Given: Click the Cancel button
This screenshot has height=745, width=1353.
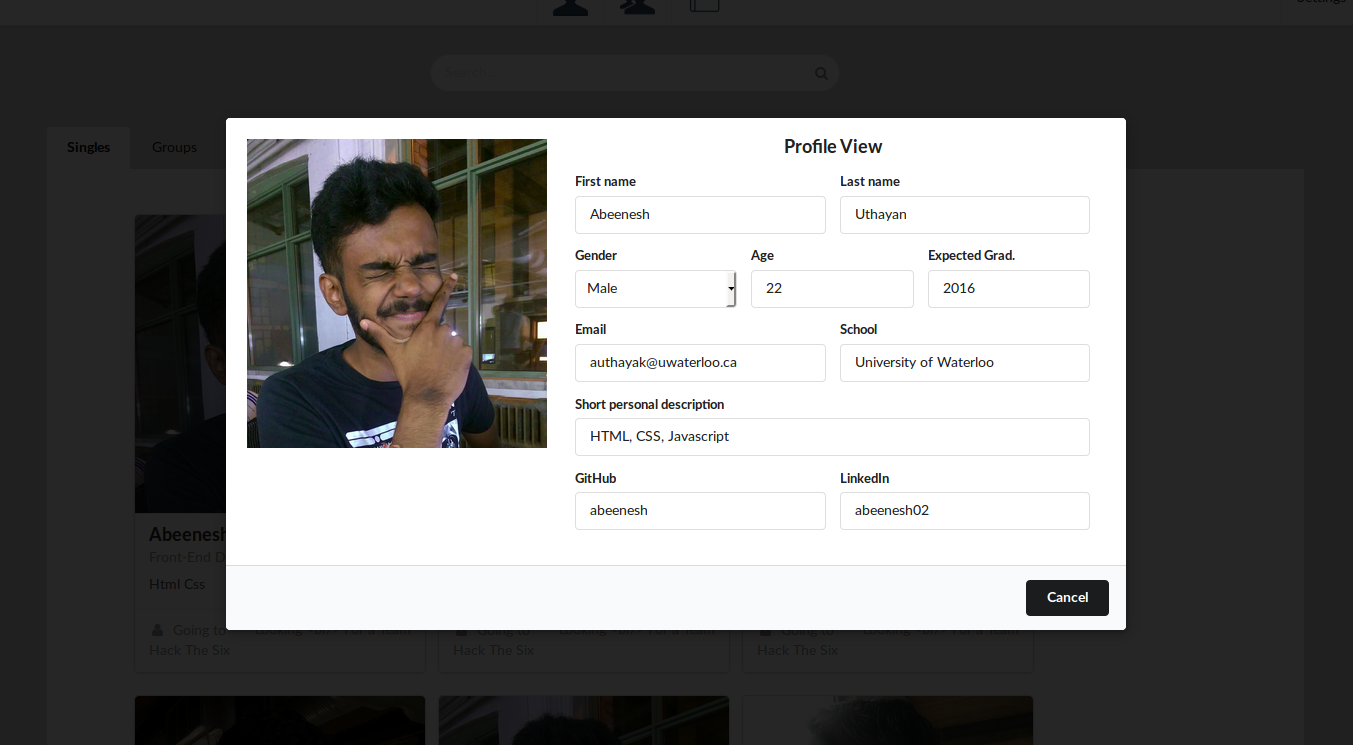Looking at the screenshot, I should (1067, 597).
